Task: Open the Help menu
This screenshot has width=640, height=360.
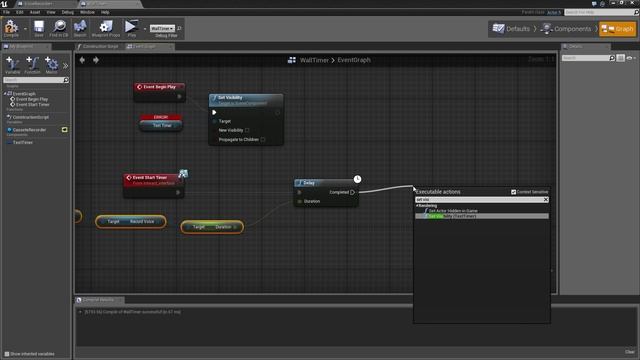Action: pos(105,12)
